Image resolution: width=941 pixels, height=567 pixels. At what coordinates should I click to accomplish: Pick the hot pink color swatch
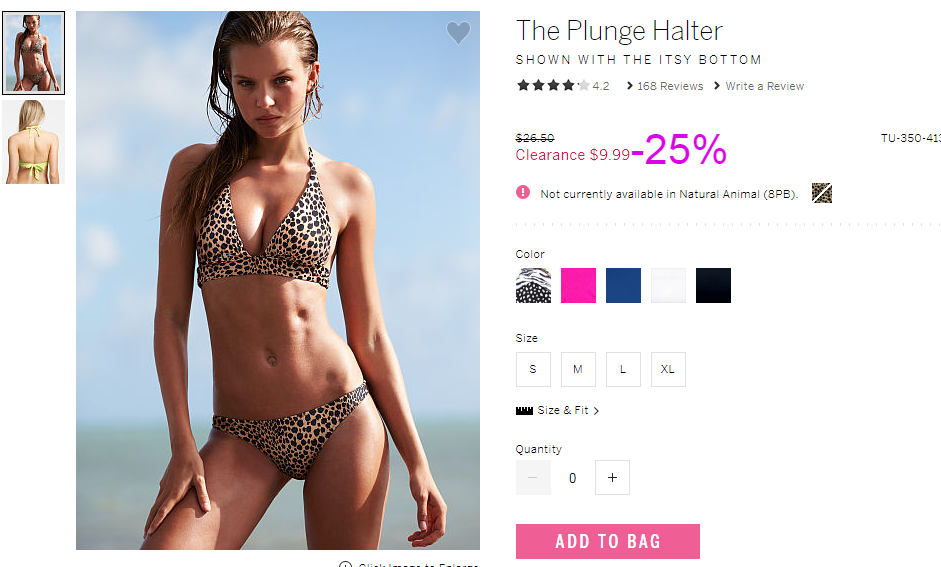tap(578, 285)
